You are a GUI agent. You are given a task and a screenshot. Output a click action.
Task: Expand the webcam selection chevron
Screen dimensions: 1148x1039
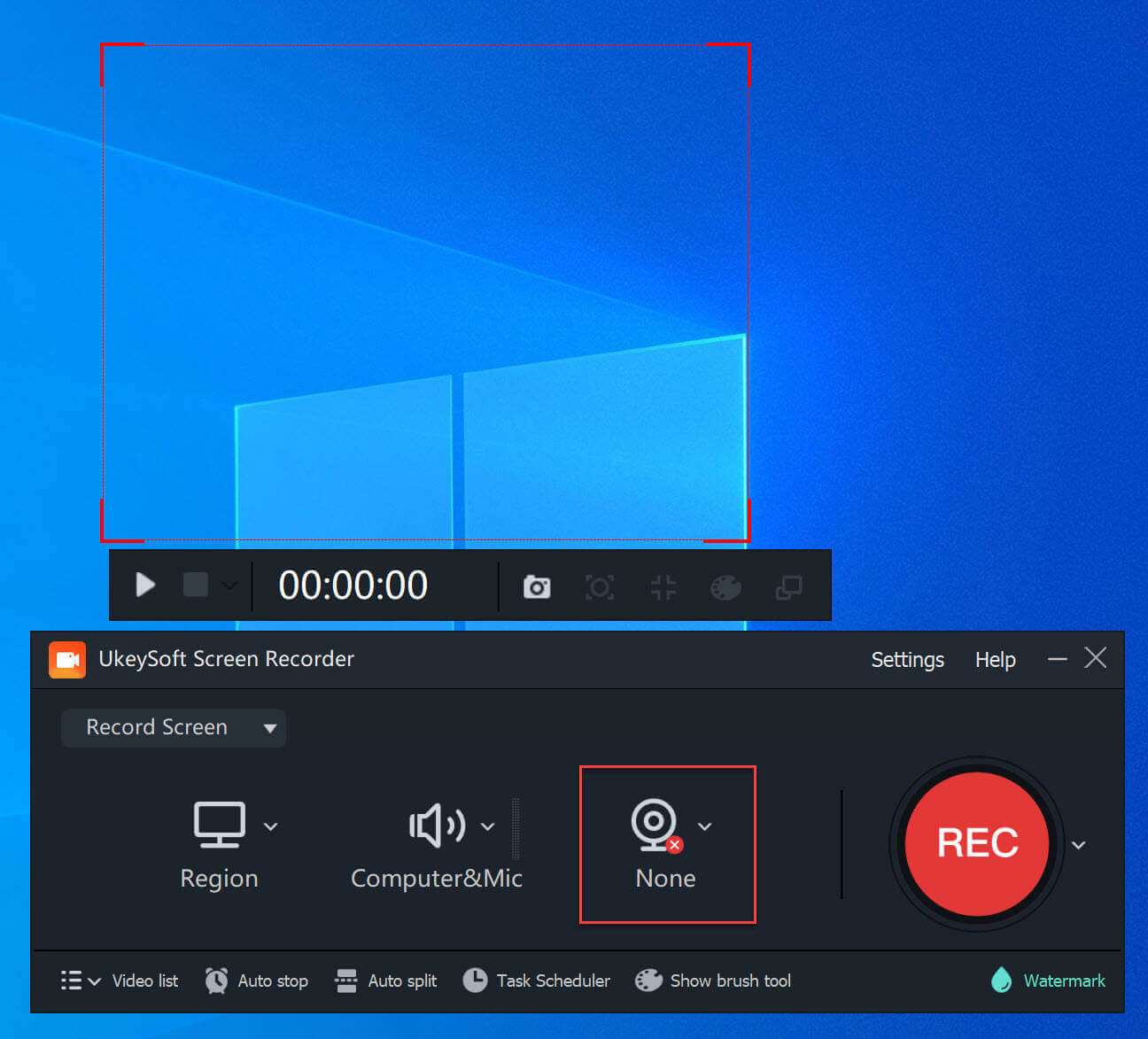point(704,826)
